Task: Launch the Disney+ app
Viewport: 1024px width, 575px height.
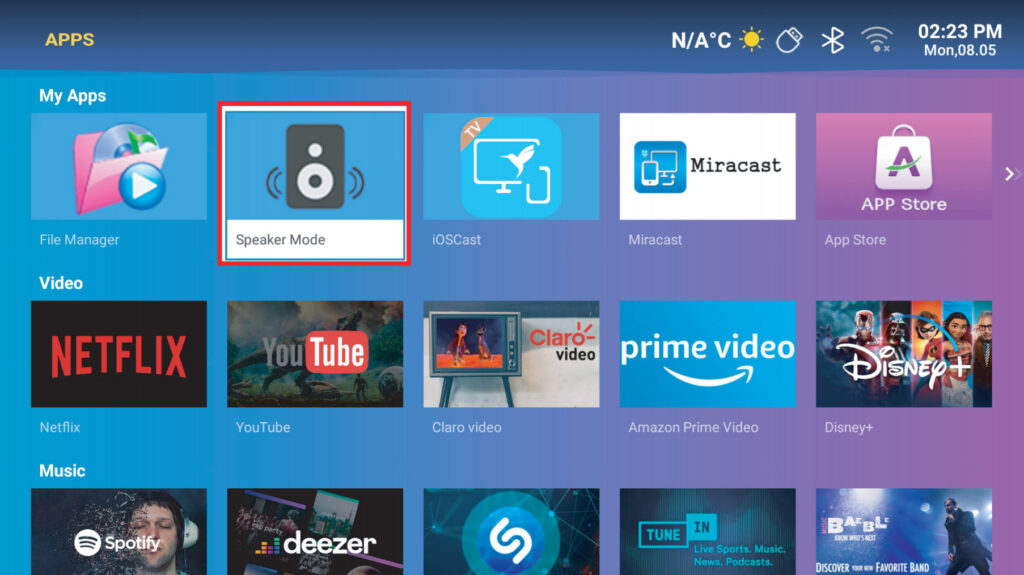Action: [904, 354]
